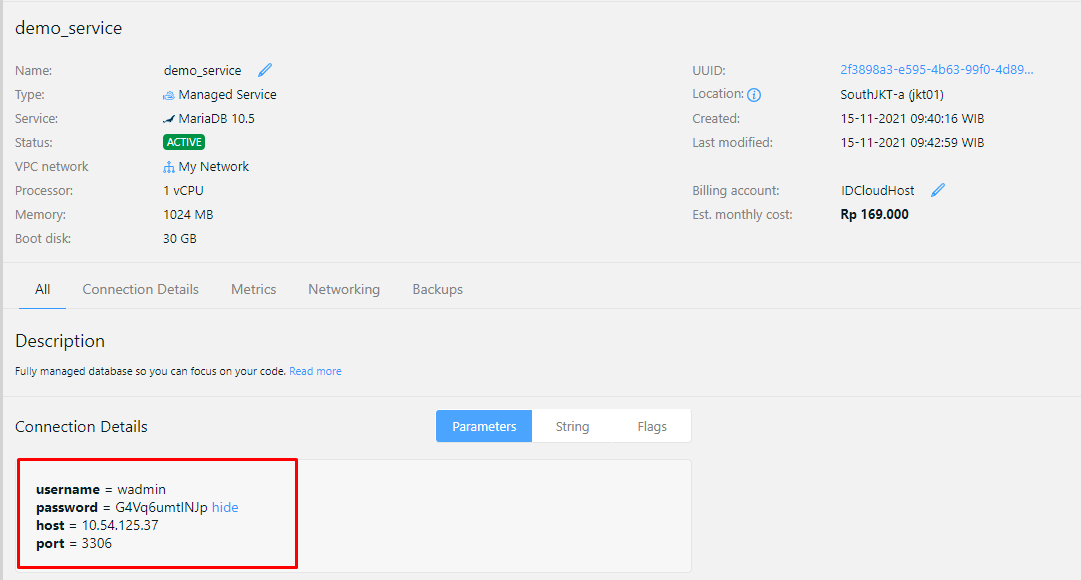Go to the Networking tab
Image resolution: width=1081 pixels, height=580 pixels.
point(344,289)
